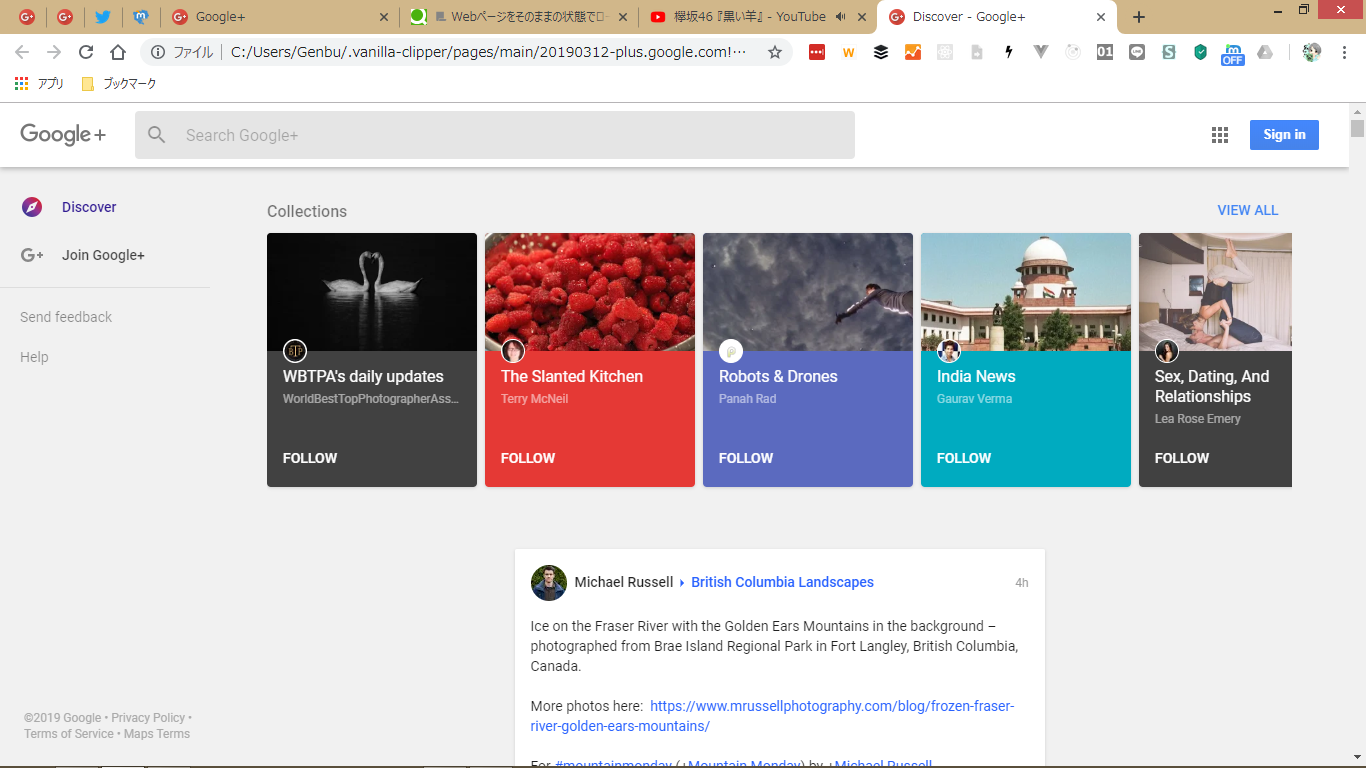Click the Discover compass icon in sidebar
This screenshot has width=1366, height=768.
tap(32, 207)
